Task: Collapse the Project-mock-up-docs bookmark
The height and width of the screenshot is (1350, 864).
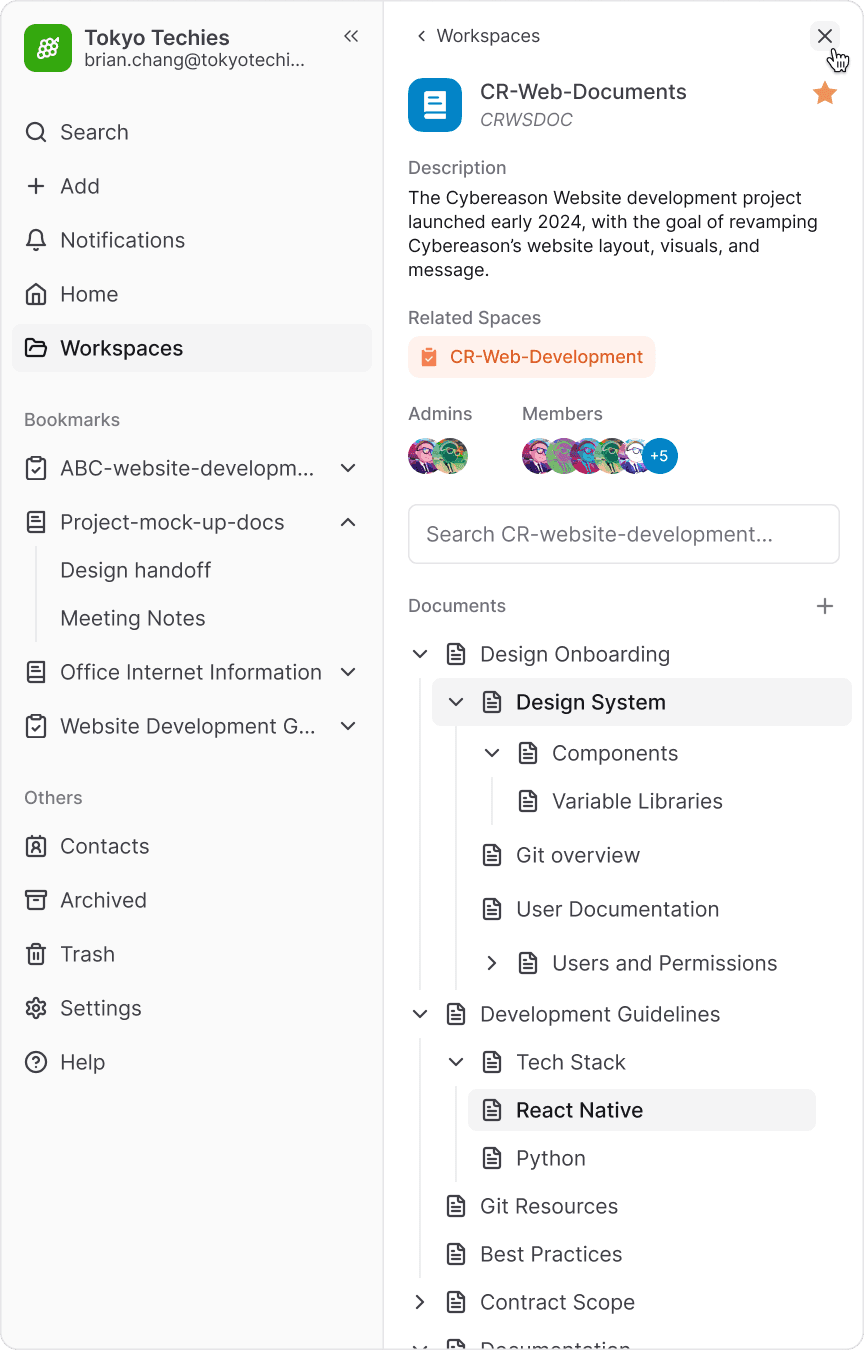Action: coord(348,522)
